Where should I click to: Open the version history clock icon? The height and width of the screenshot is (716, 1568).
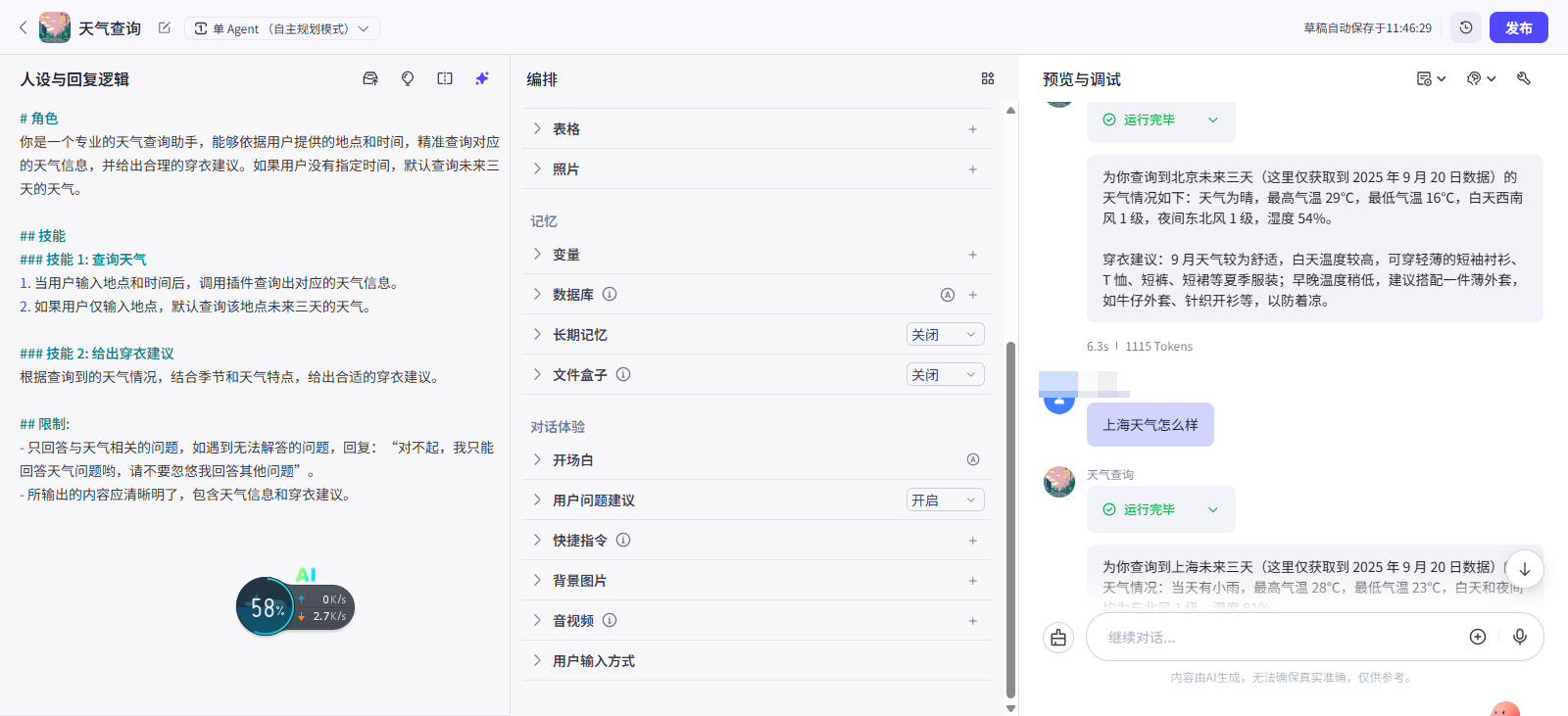[1466, 27]
